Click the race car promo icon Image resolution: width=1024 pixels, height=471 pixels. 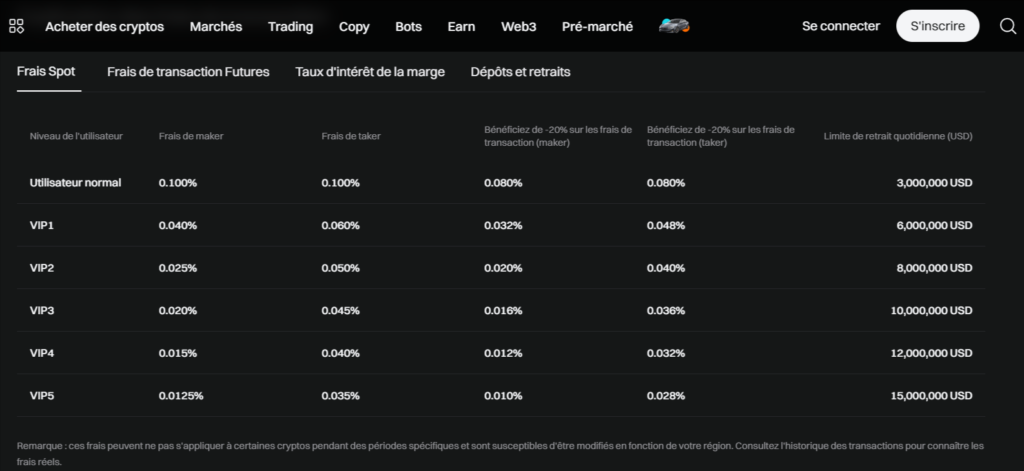675,26
